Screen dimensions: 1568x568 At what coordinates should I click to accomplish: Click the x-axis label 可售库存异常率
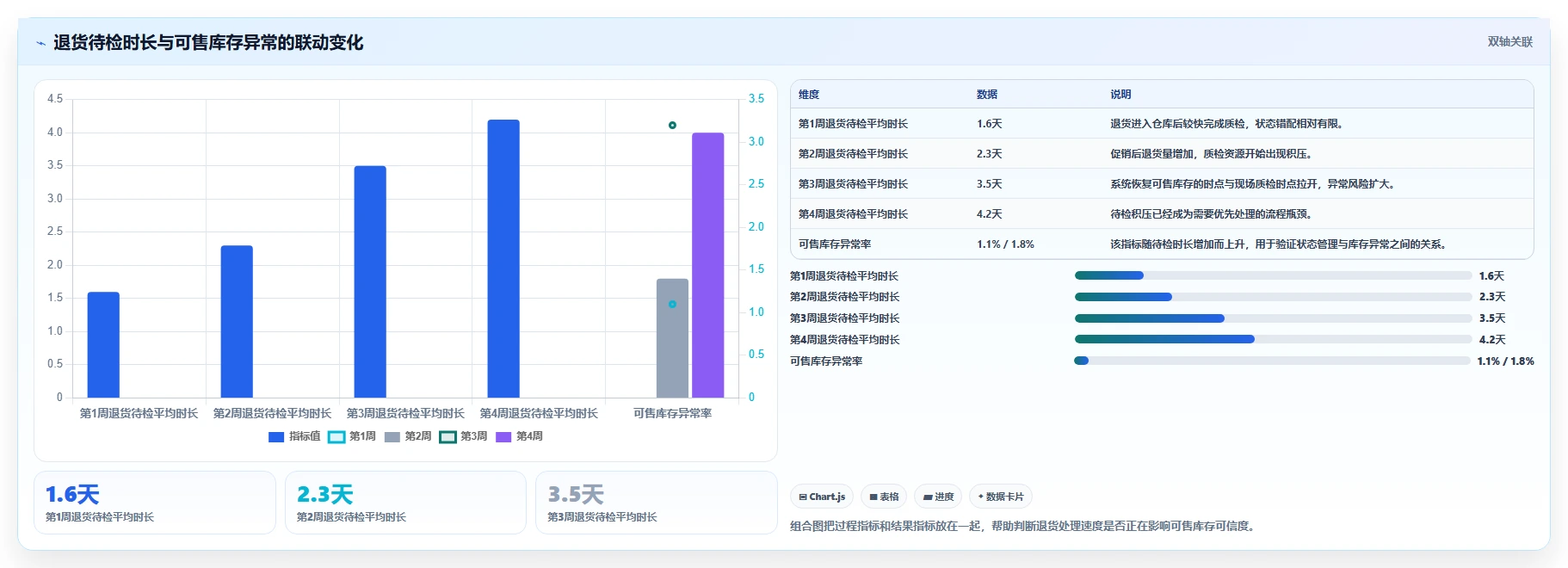coord(672,413)
